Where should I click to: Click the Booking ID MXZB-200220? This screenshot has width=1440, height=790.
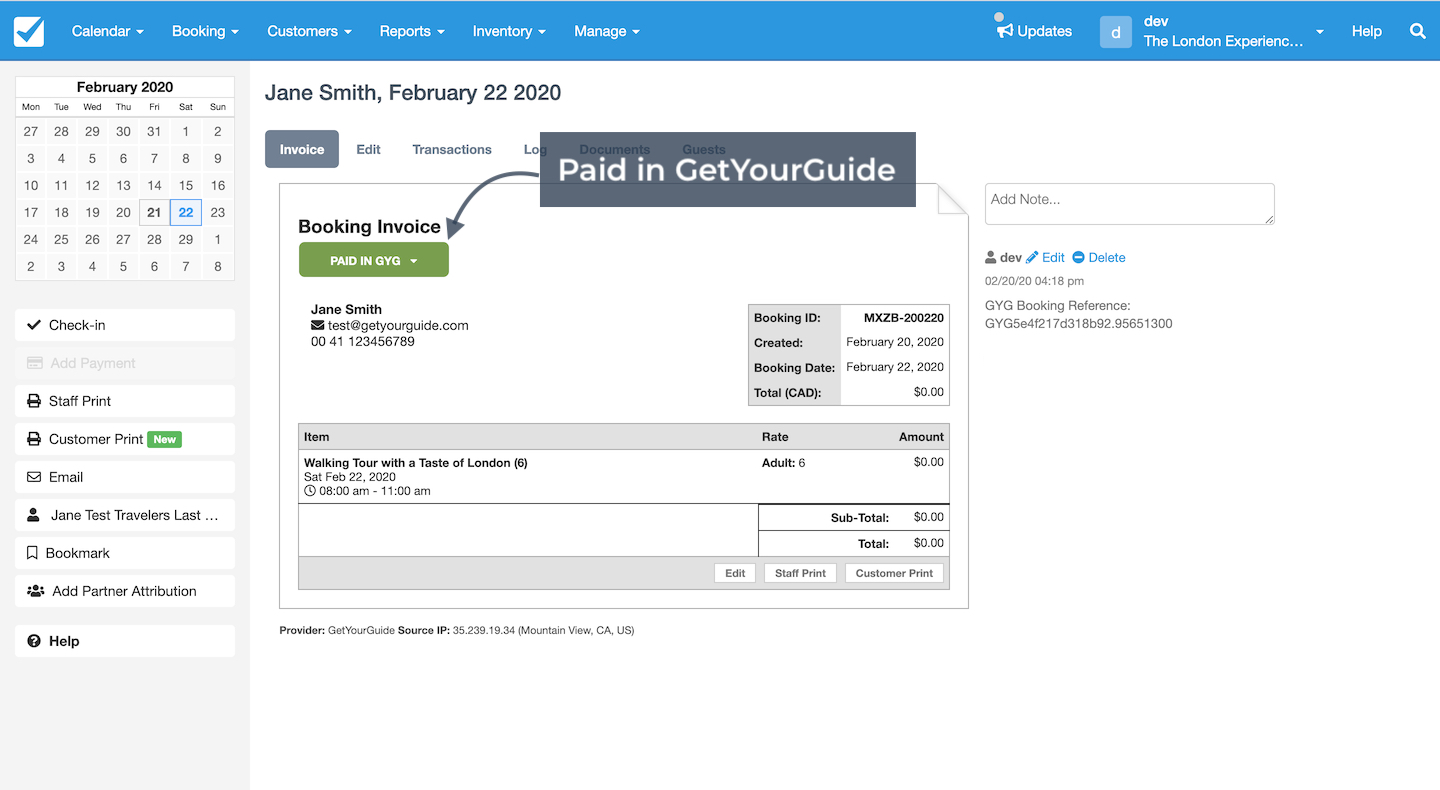904,318
